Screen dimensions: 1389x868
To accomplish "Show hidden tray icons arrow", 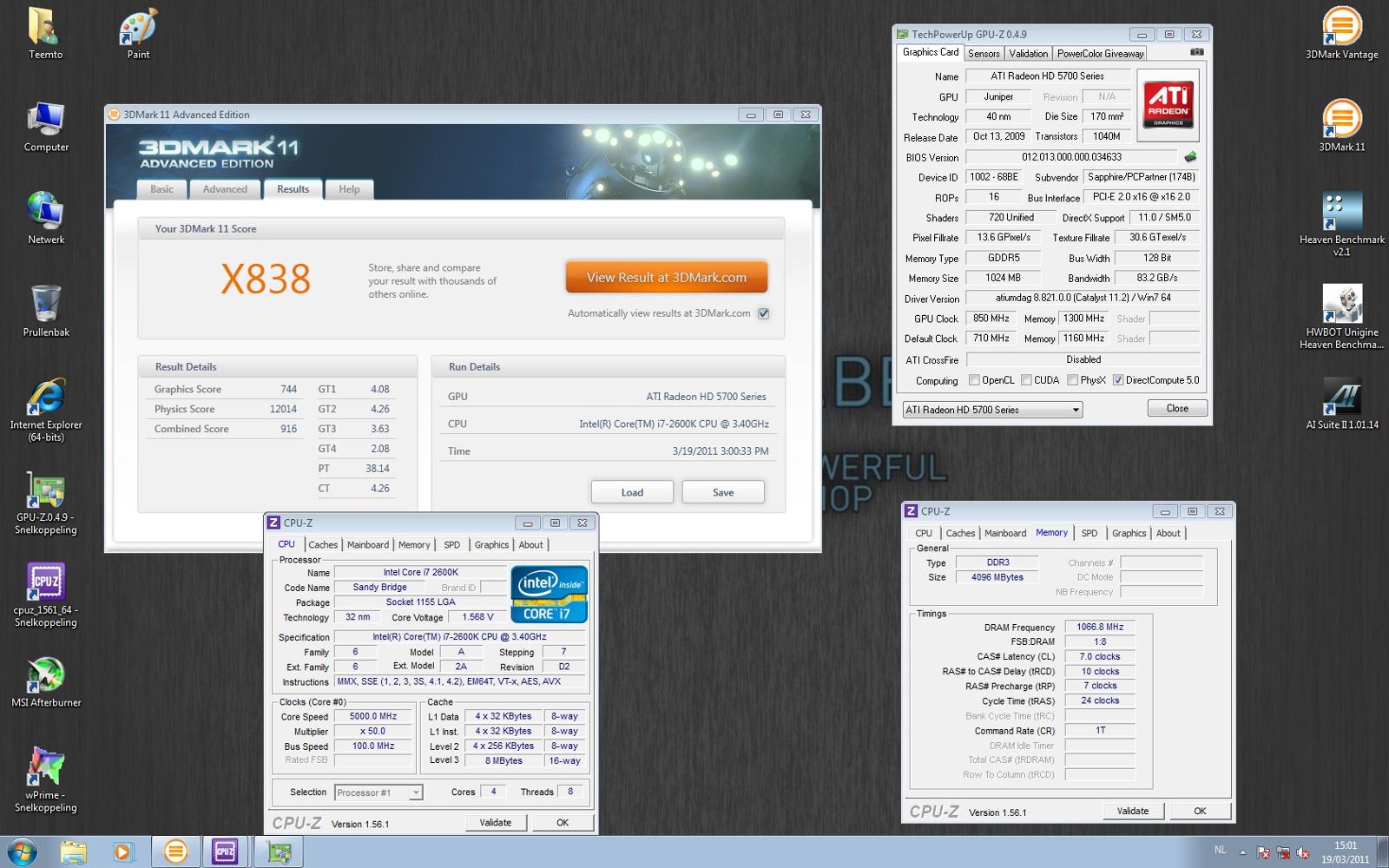I will pos(1242,852).
